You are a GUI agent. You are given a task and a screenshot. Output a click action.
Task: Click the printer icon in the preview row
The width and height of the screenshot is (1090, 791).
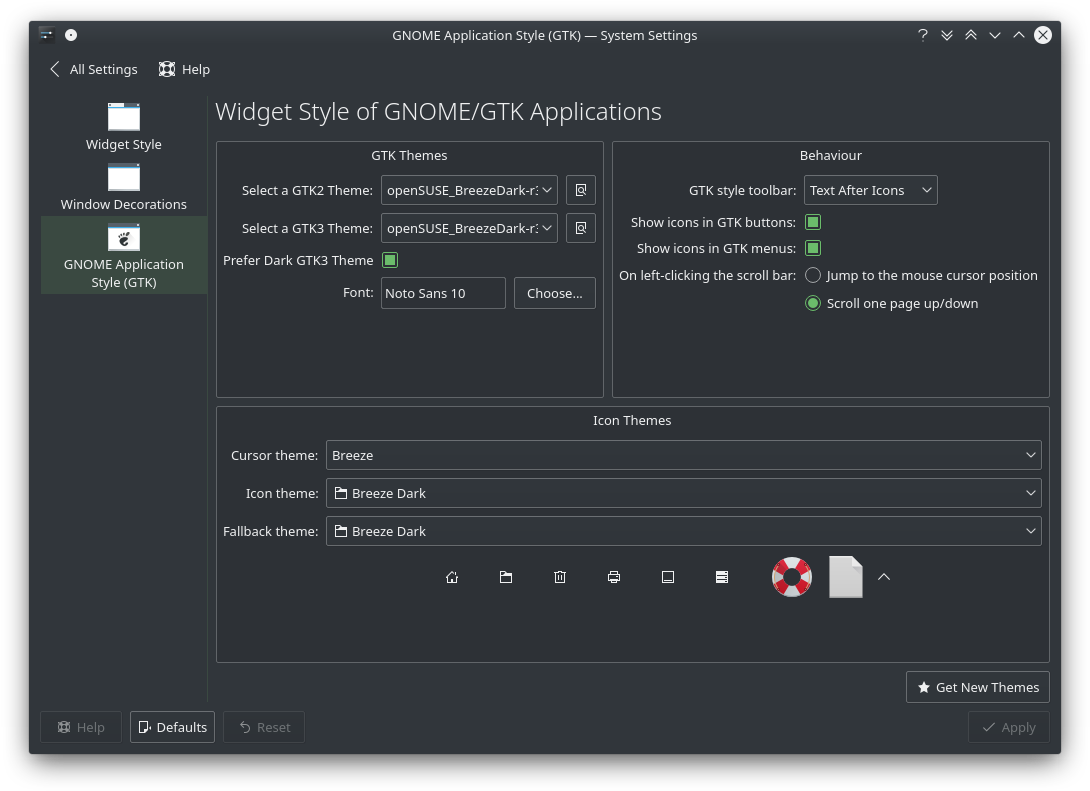[x=614, y=577]
